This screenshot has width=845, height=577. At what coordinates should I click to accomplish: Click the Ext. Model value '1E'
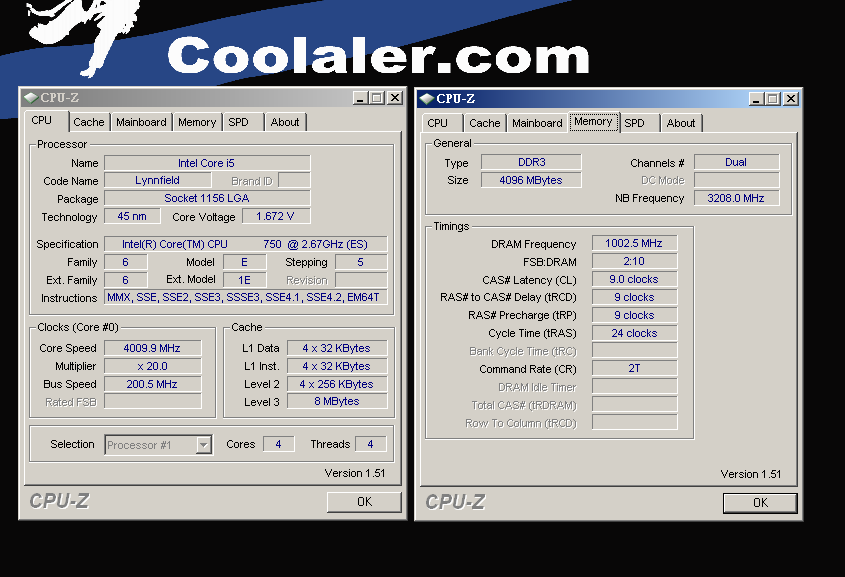pyautogui.click(x=245, y=280)
